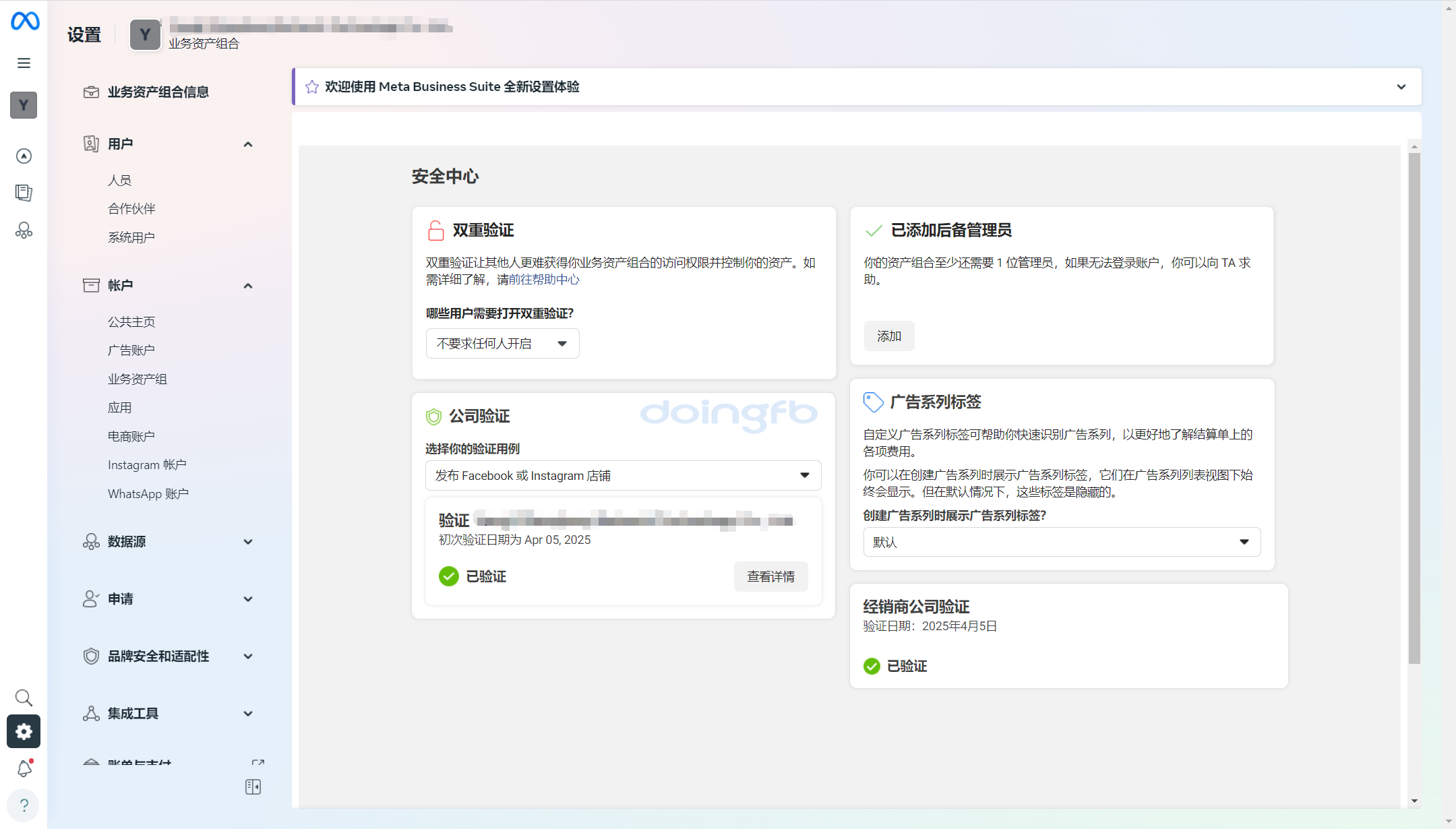Click the blue tag icon beside 广告系列标签

[874, 402]
